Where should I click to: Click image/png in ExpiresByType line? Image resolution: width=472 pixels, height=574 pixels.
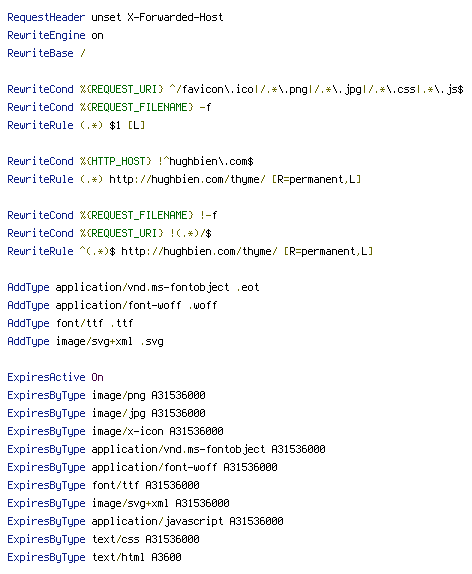pos(118,395)
